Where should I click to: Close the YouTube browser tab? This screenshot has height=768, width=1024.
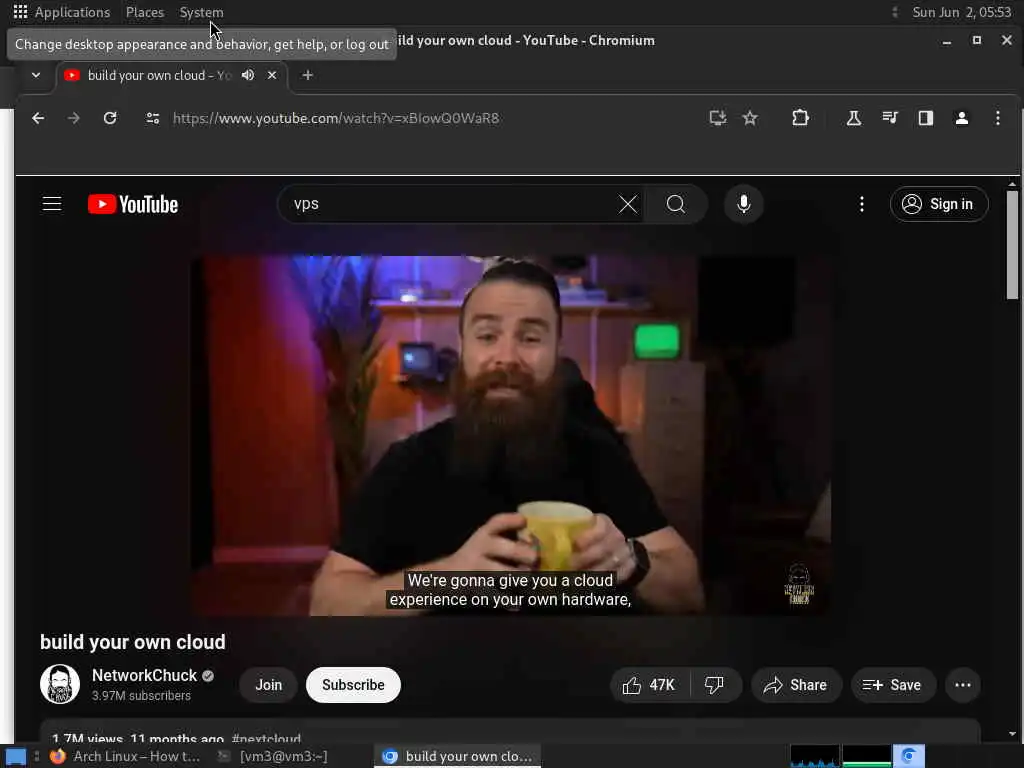(x=272, y=75)
